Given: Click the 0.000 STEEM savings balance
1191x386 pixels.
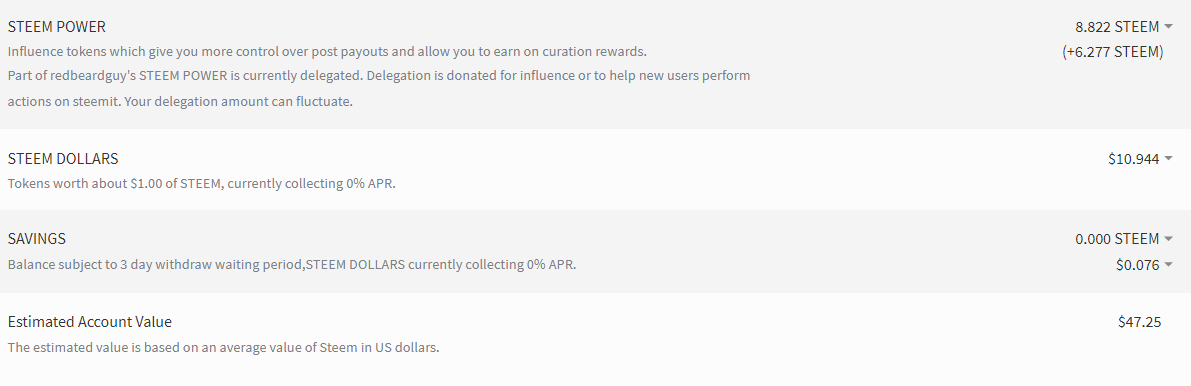Looking at the screenshot, I should [1117, 239].
